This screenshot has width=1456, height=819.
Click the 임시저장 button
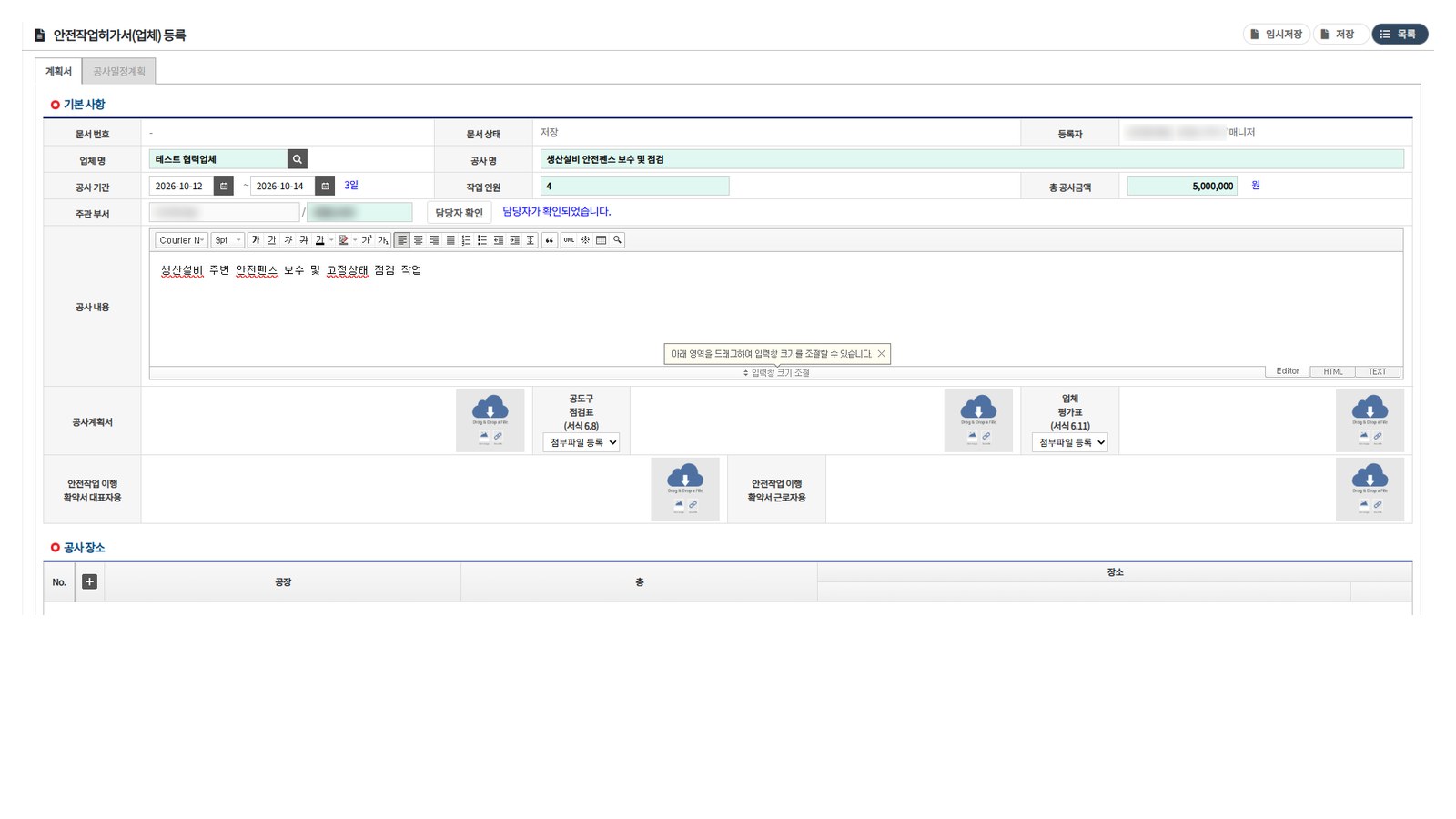coord(1276,35)
